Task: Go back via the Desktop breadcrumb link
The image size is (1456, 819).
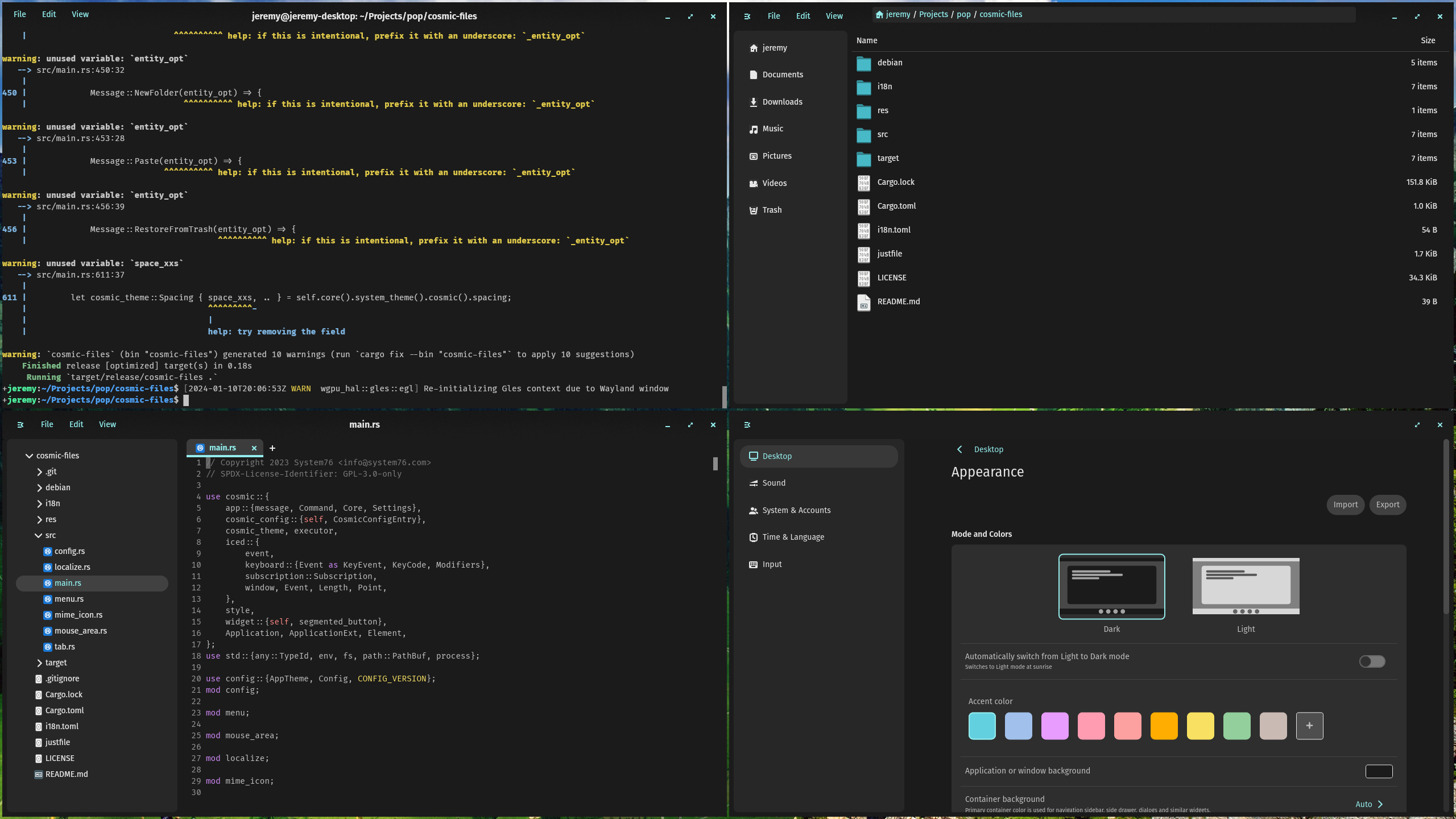Action: point(988,449)
